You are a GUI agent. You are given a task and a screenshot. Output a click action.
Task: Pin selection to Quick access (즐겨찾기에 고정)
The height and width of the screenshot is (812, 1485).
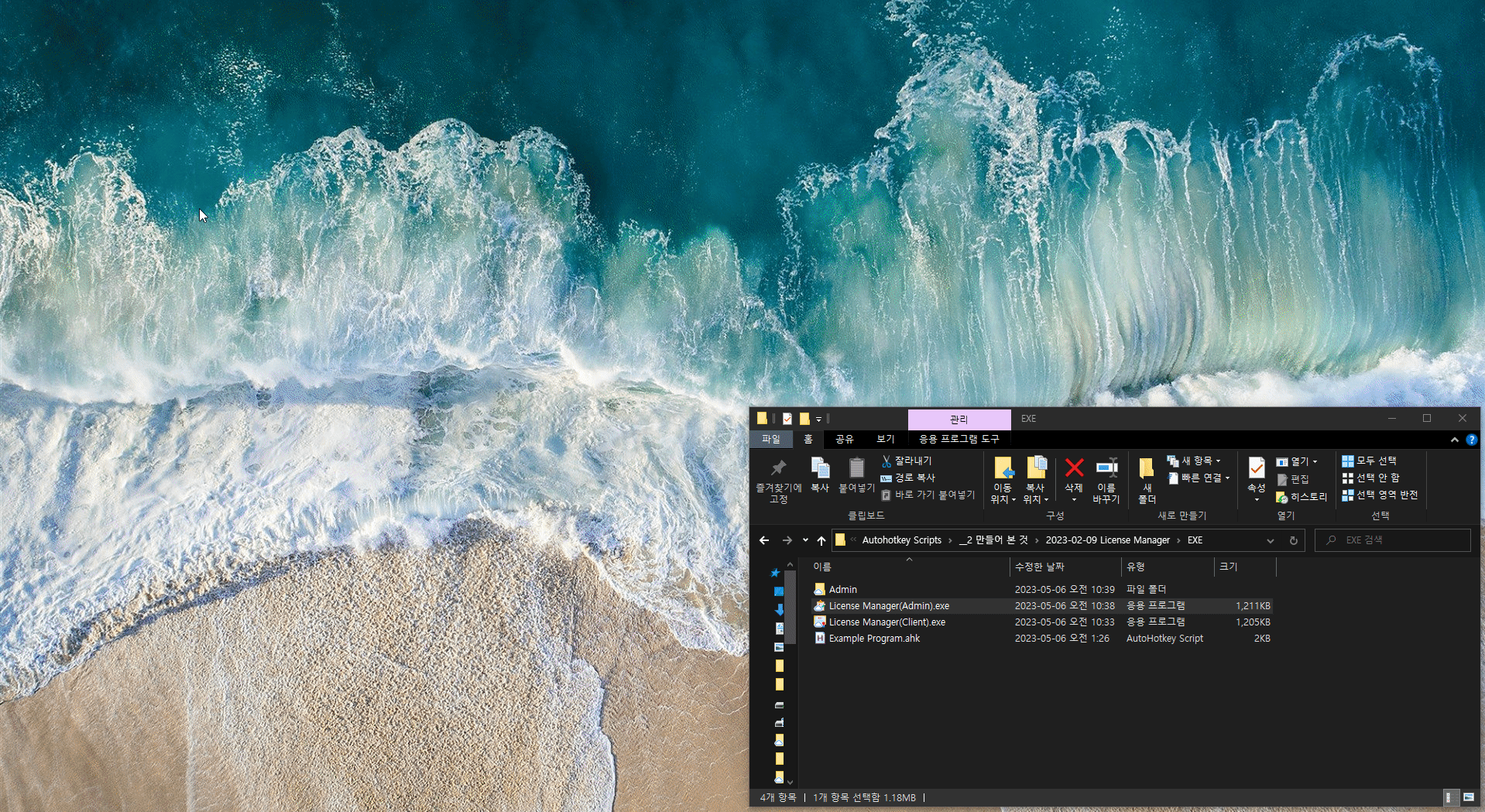pyautogui.click(x=778, y=481)
